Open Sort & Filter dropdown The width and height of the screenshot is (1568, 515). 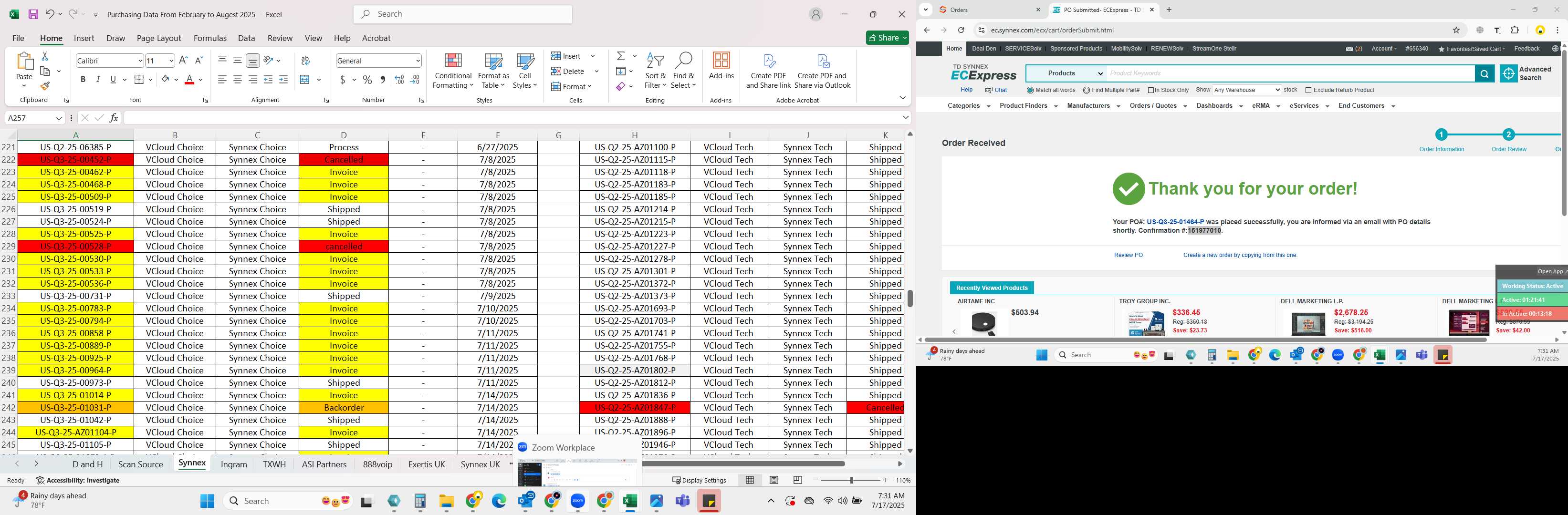point(656,71)
